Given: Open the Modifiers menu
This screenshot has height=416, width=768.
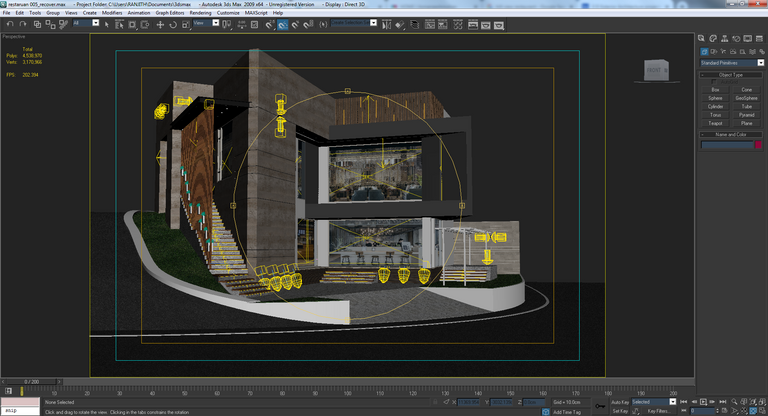Looking at the screenshot, I should (x=112, y=13).
